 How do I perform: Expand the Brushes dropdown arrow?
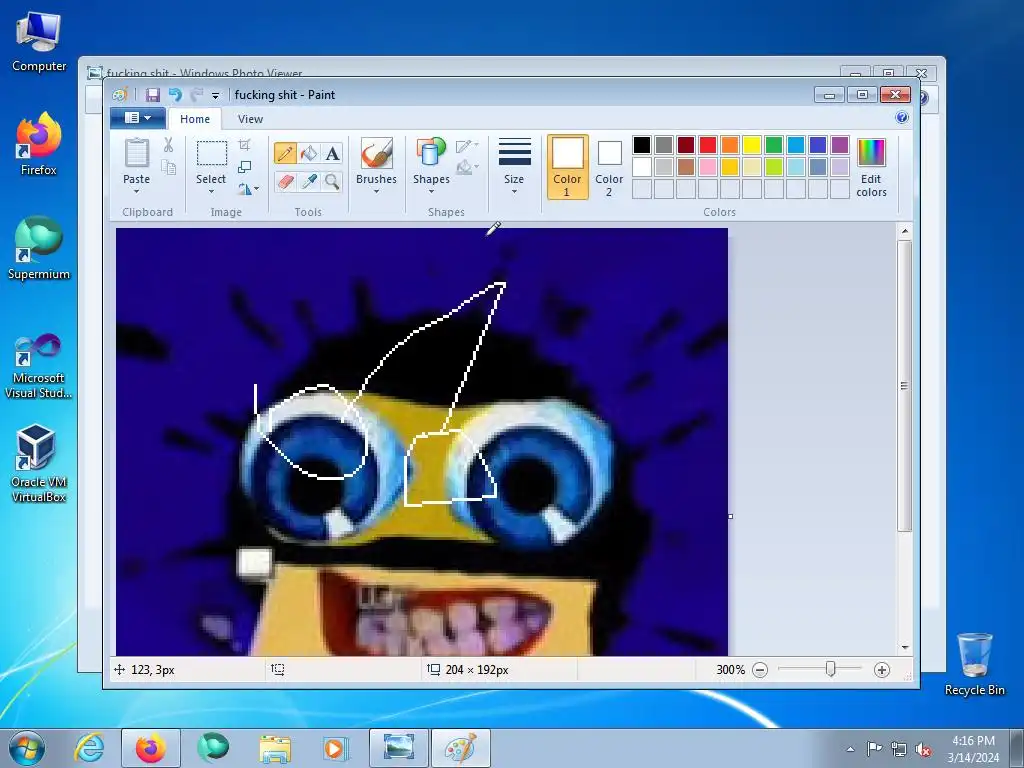(376, 191)
